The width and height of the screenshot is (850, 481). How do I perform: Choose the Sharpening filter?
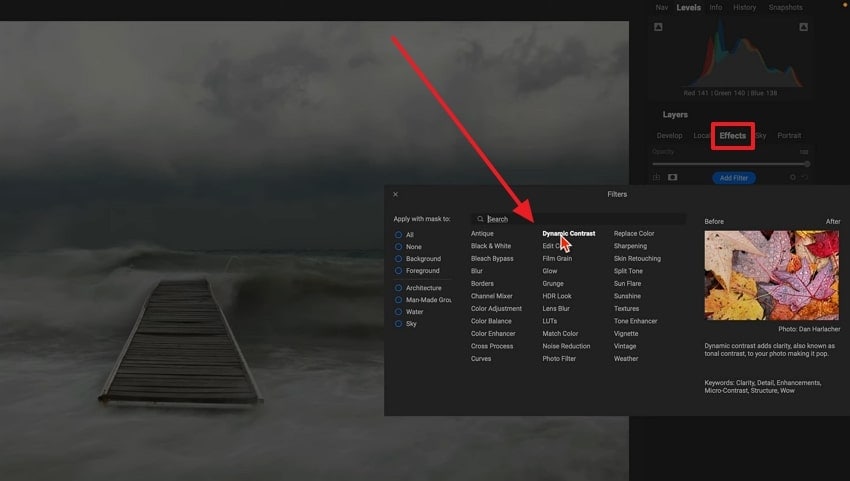630,246
